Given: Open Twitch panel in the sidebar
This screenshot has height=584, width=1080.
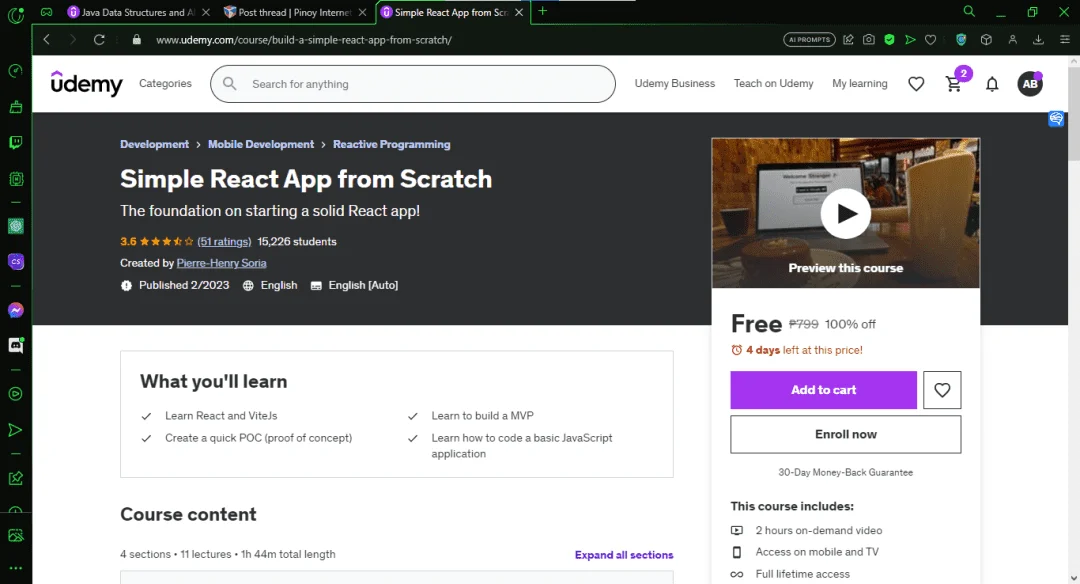Looking at the screenshot, I should pos(15,143).
